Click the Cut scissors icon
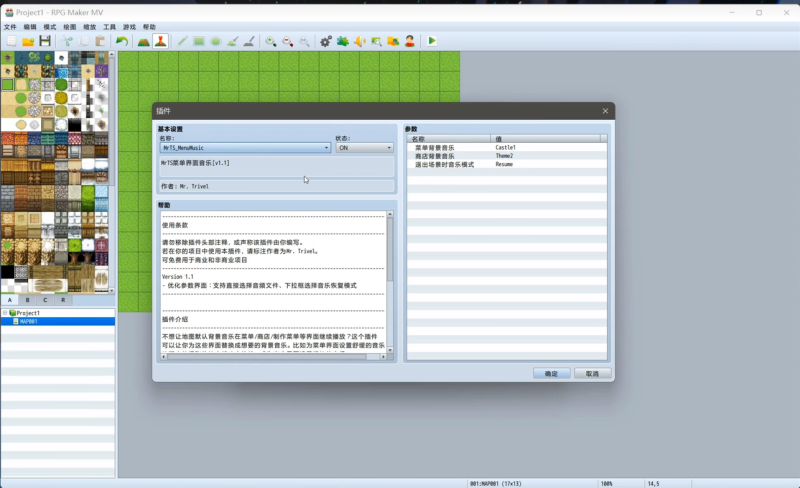The height and width of the screenshot is (488, 800). pos(67,41)
